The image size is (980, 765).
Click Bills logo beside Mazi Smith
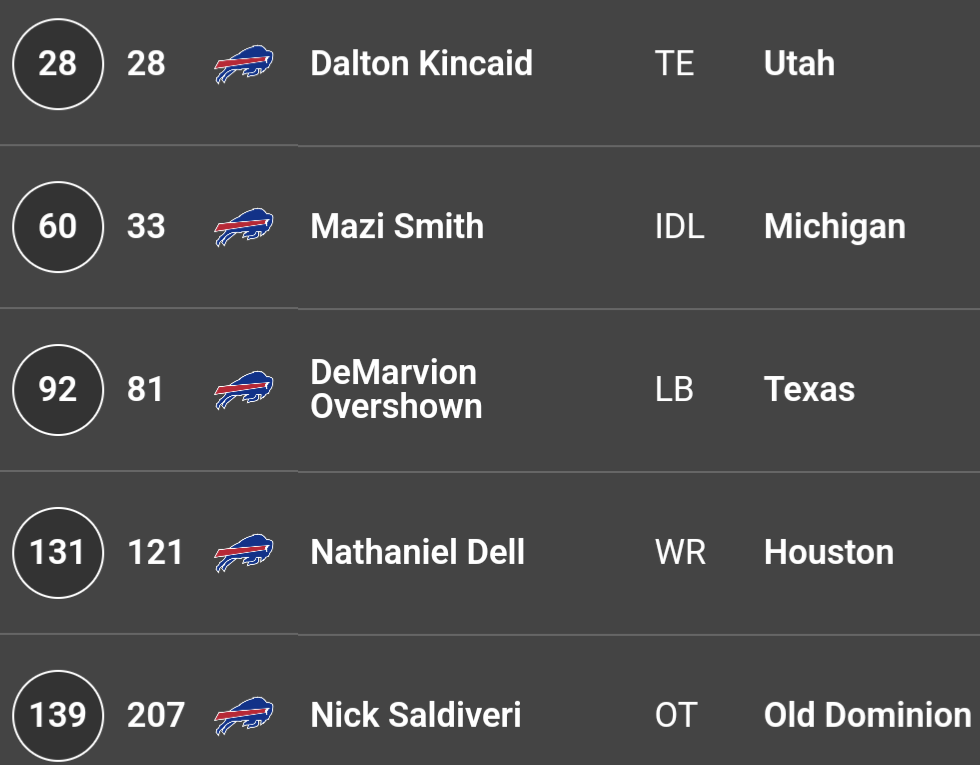244,227
